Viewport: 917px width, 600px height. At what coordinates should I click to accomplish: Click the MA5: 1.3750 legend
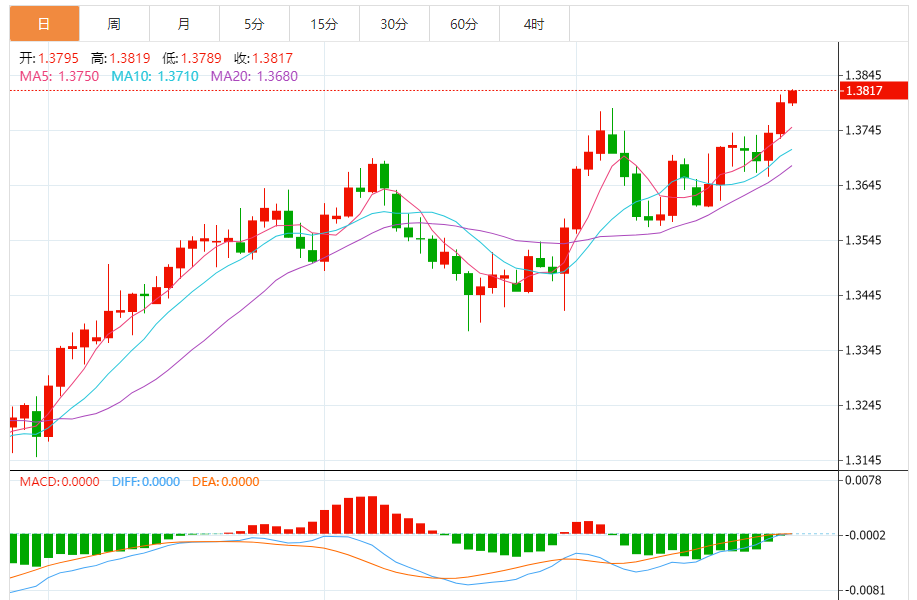59,76
